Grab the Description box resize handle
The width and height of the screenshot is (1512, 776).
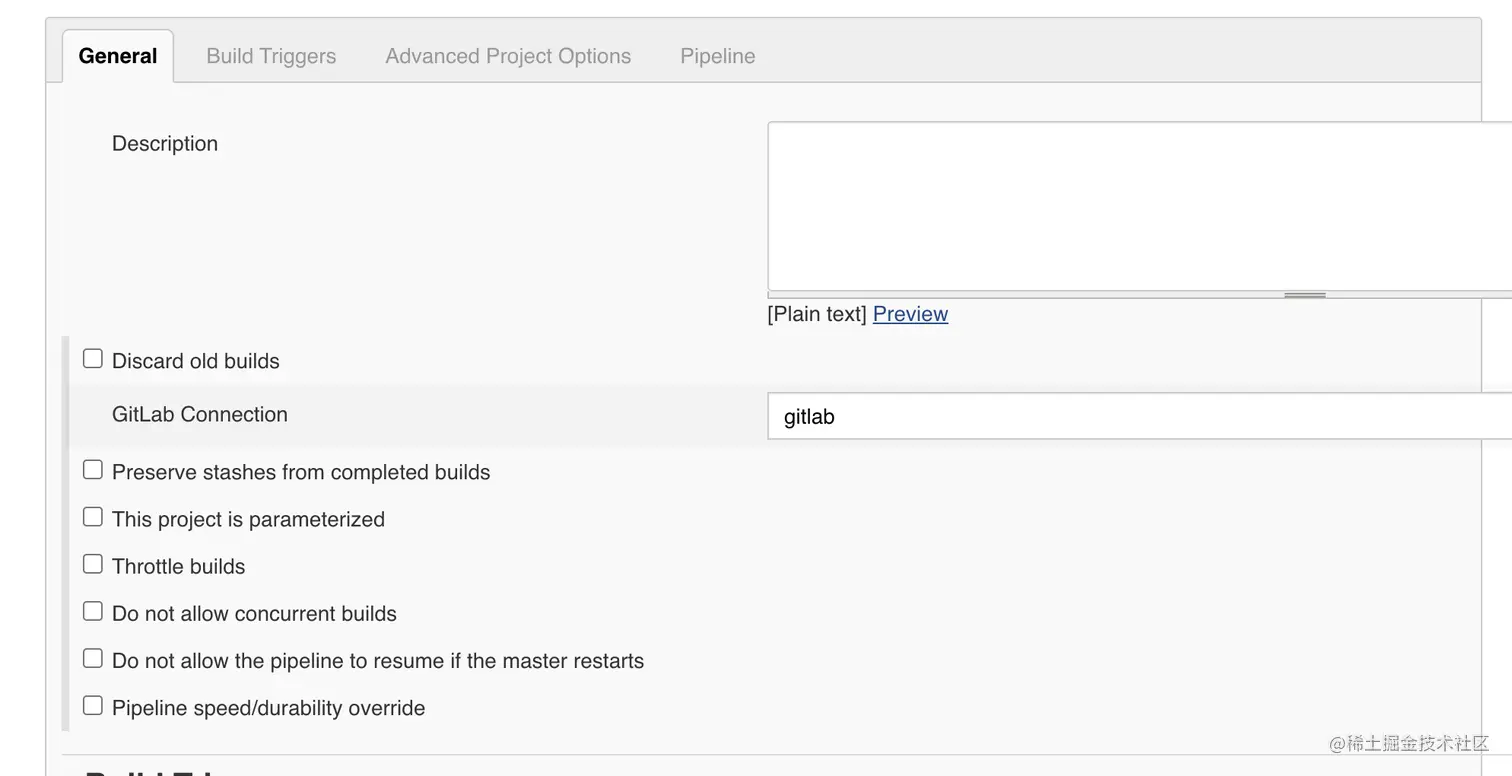pos(1304,295)
